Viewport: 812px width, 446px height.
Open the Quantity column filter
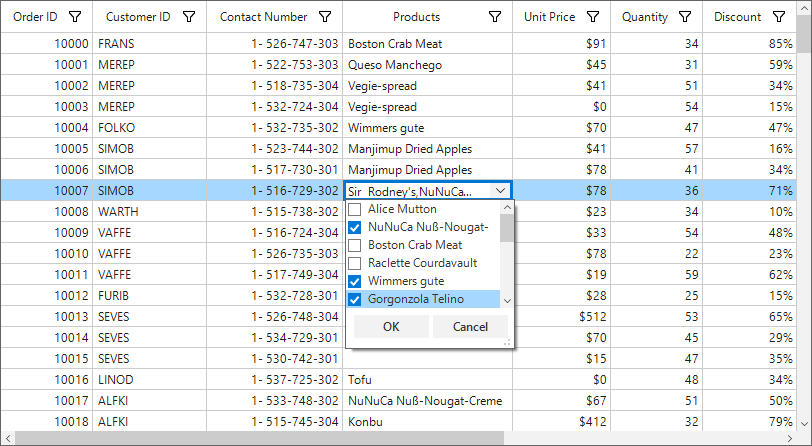coord(685,17)
